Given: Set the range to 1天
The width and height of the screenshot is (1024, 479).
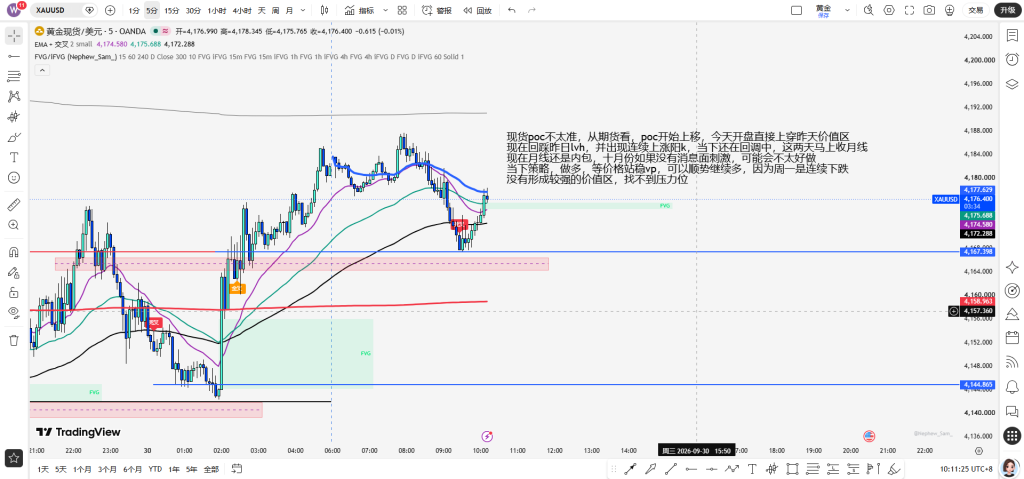Looking at the screenshot, I should tap(43, 469).
